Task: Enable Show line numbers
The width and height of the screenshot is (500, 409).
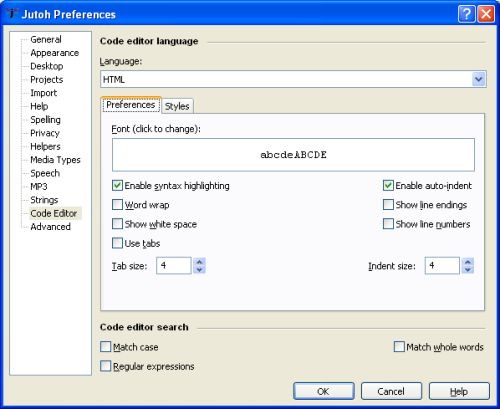Action: pos(388,224)
